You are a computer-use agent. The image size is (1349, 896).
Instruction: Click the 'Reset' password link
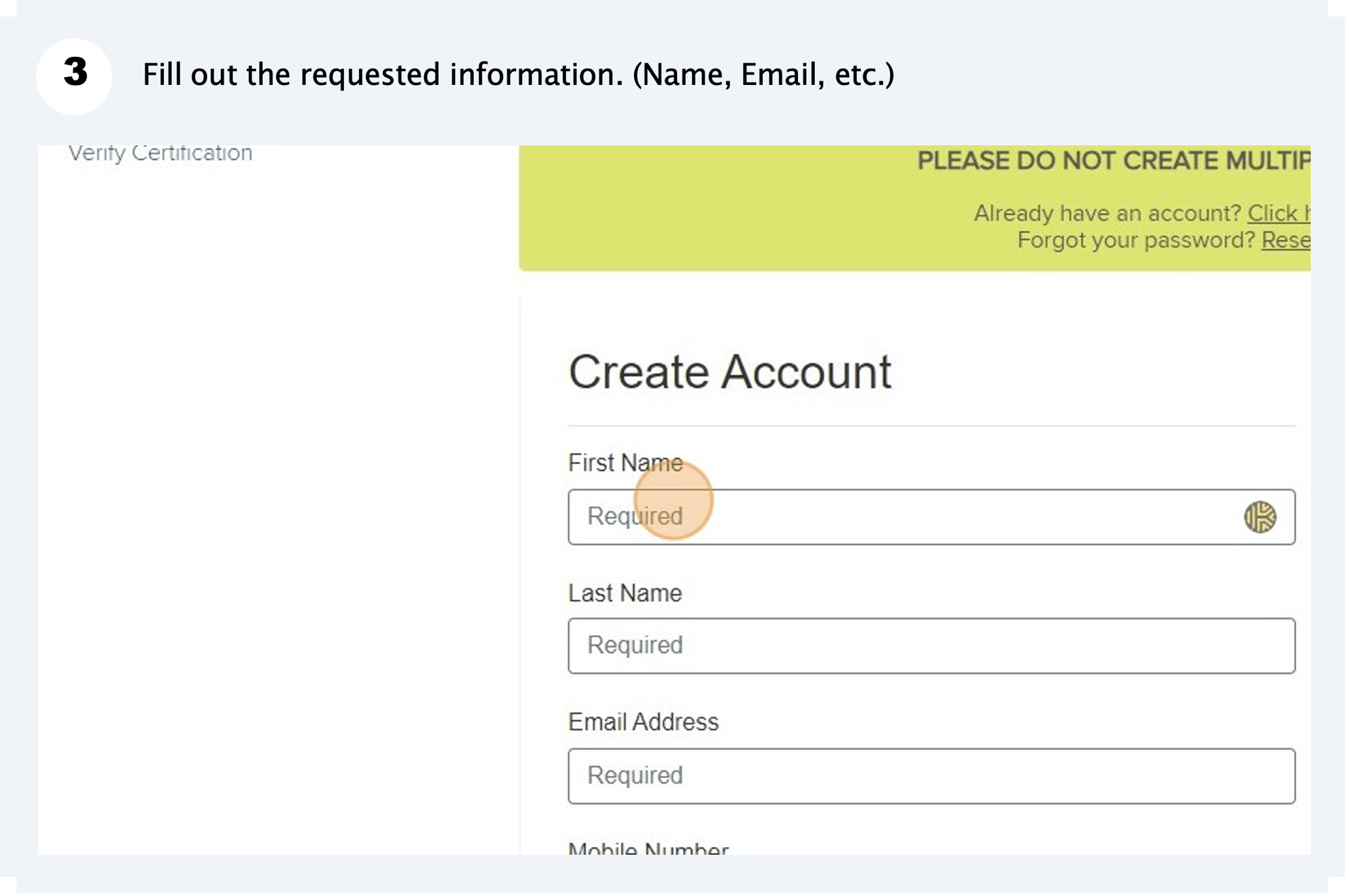pos(1288,241)
